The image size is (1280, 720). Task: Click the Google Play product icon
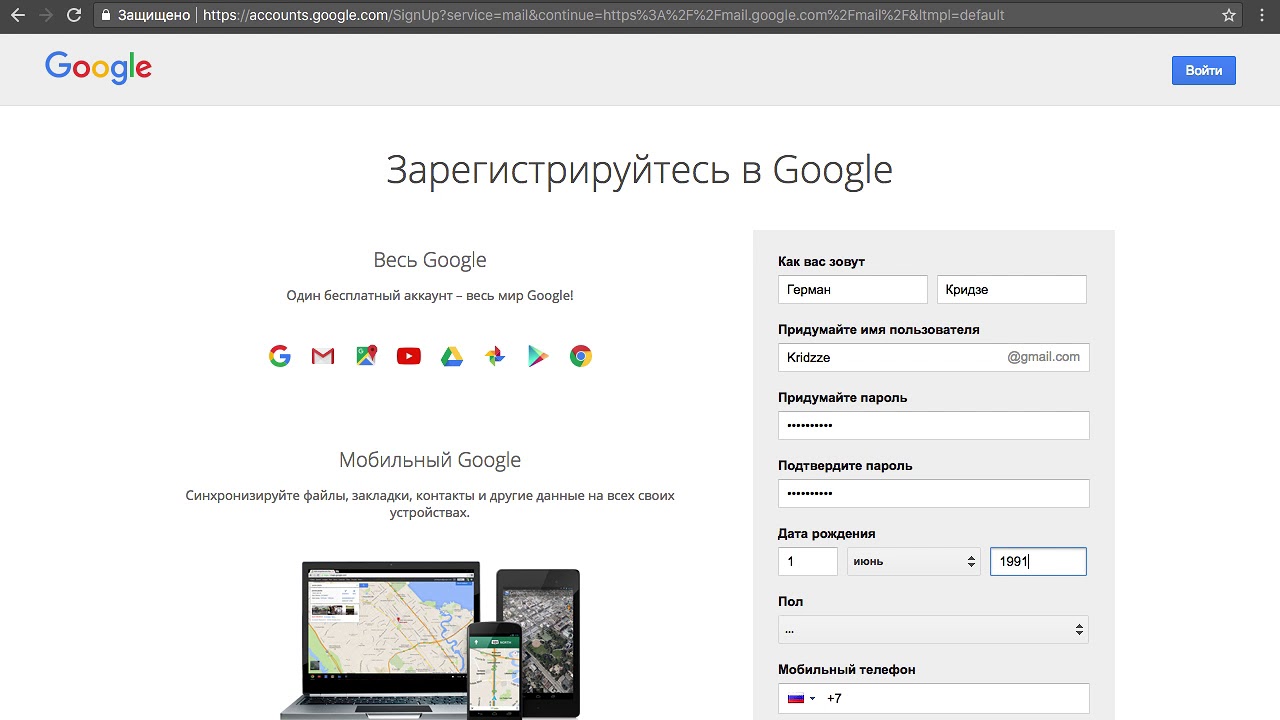pyautogui.click(x=538, y=356)
